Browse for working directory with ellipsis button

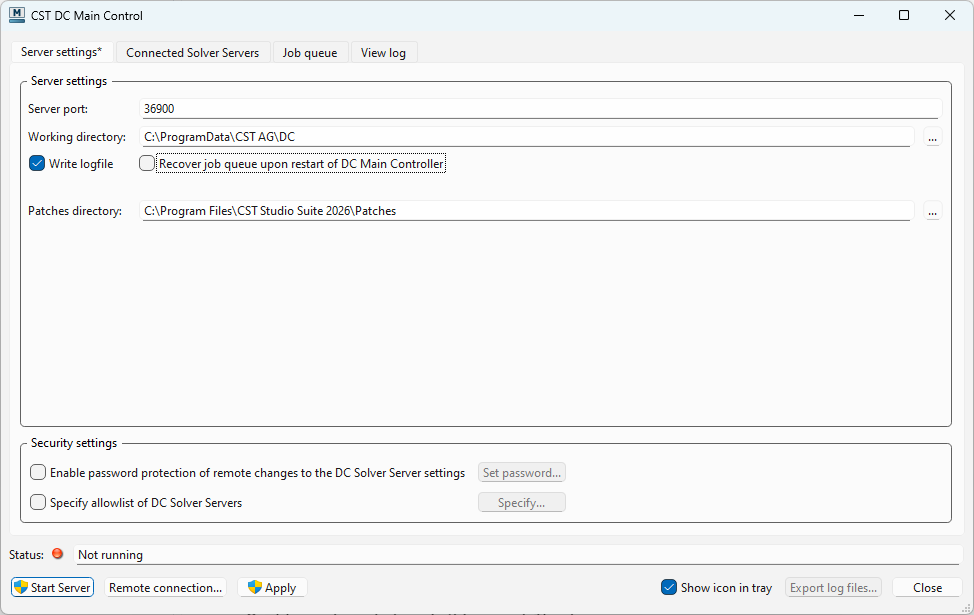click(x=932, y=138)
